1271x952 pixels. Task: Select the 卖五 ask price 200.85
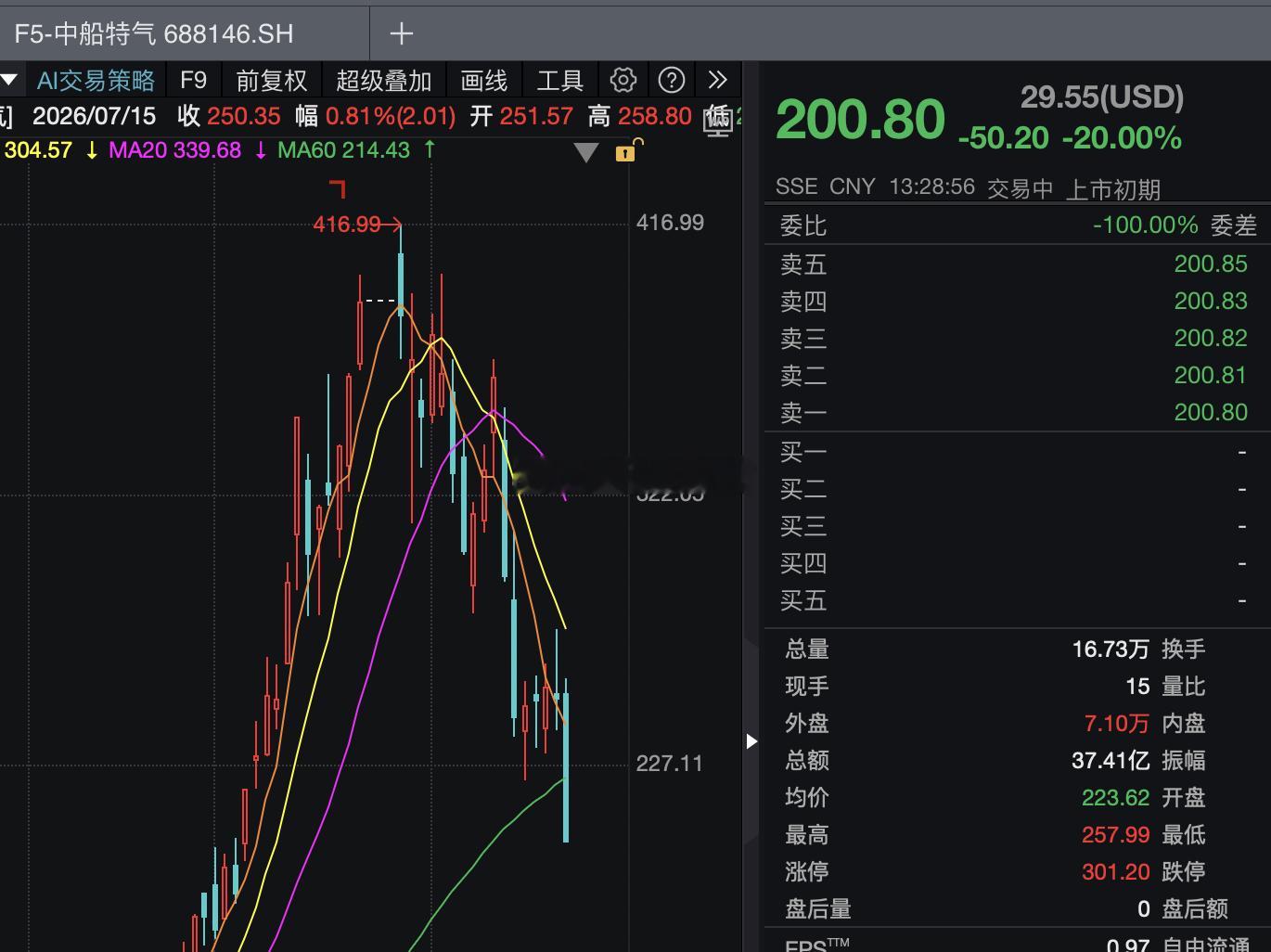[1211, 264]
